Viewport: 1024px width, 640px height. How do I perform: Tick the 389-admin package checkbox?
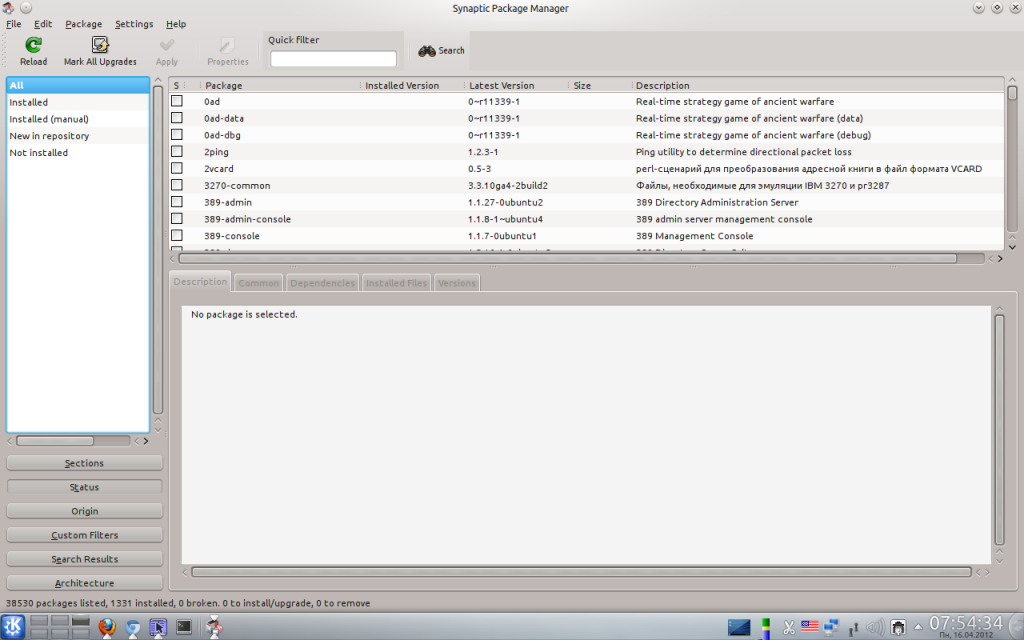177,202
